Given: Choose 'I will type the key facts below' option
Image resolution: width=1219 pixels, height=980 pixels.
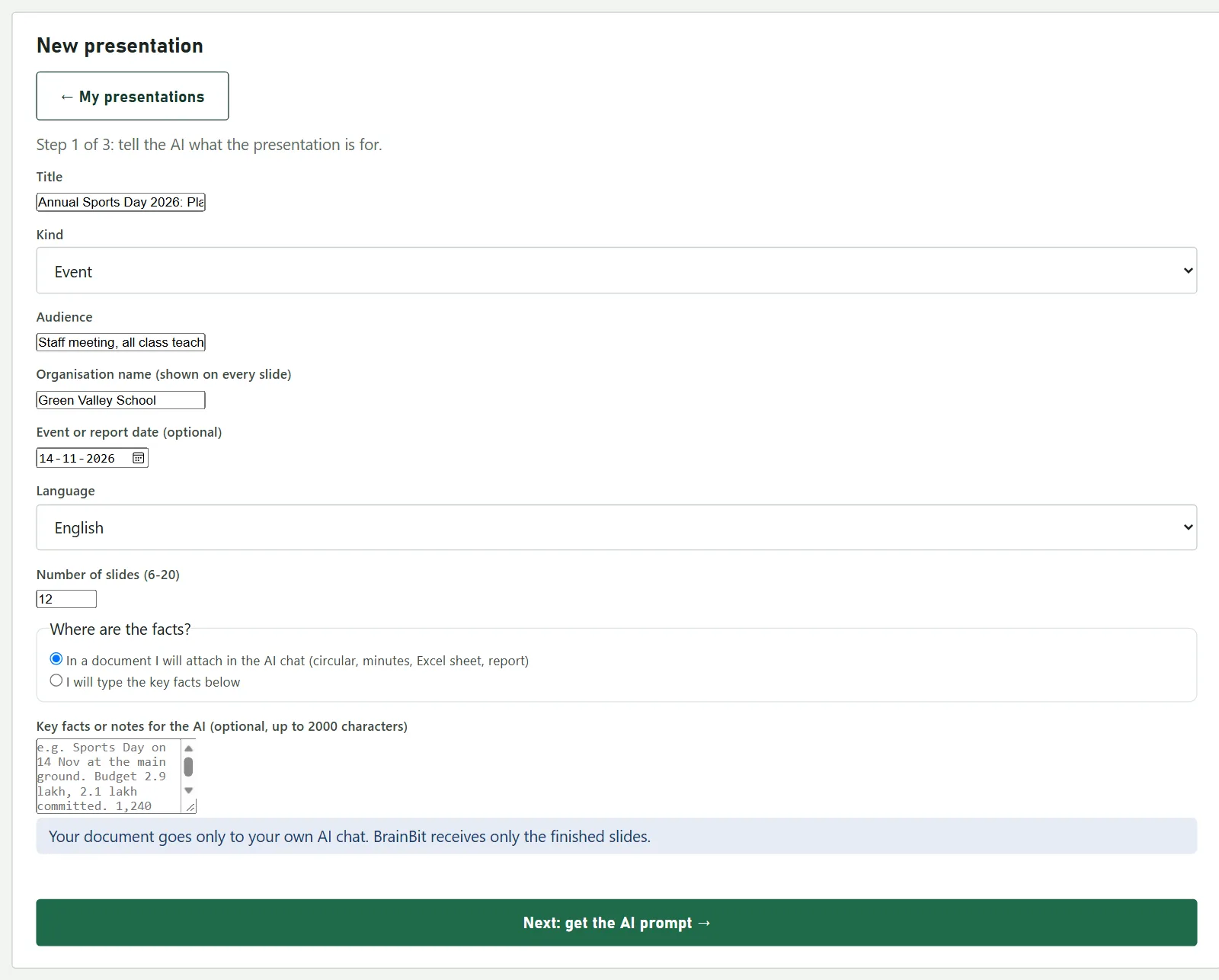Looking at the screenshot, I should coord(56,681).
